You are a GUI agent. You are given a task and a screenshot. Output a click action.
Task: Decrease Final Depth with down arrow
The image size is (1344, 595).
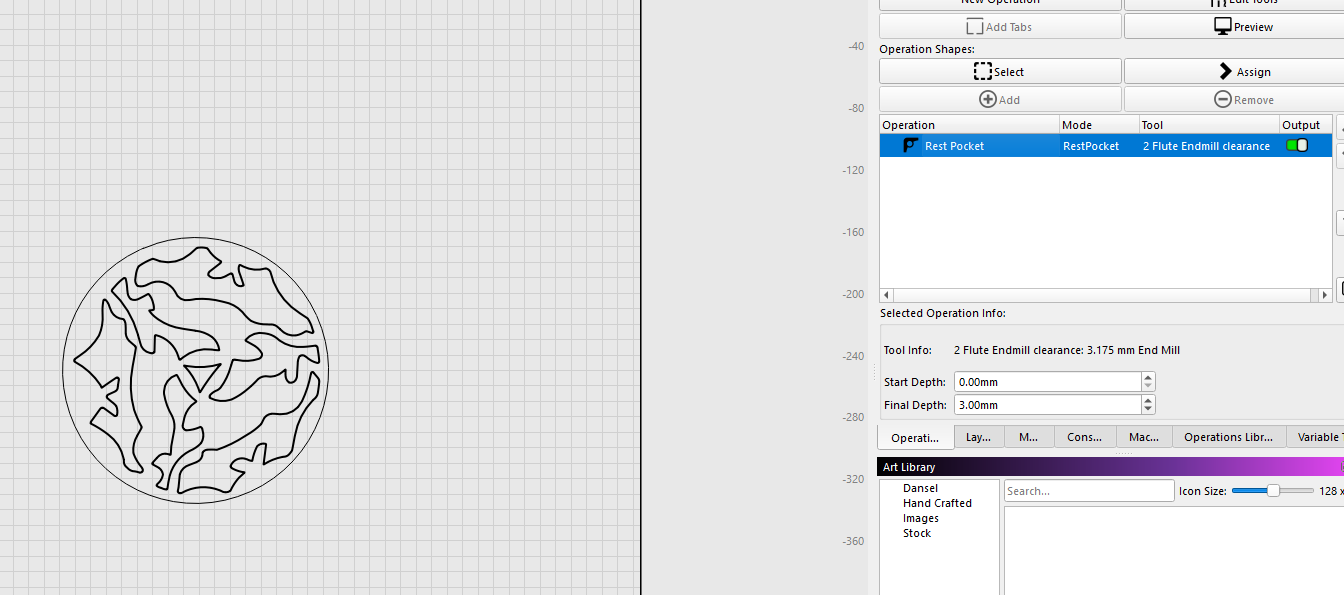click(x=1148, y=410)
